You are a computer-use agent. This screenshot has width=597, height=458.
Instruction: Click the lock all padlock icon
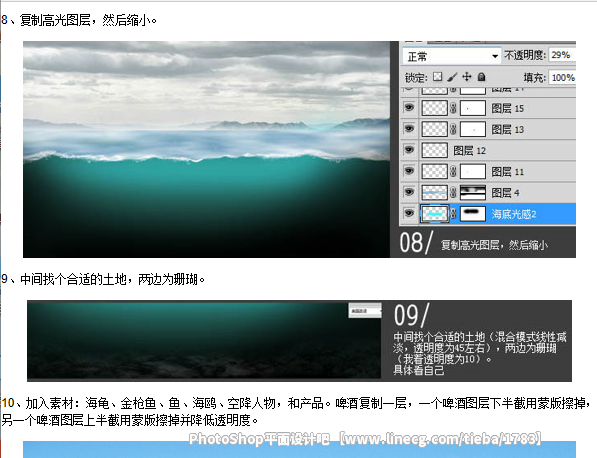(x=482, y=77)
